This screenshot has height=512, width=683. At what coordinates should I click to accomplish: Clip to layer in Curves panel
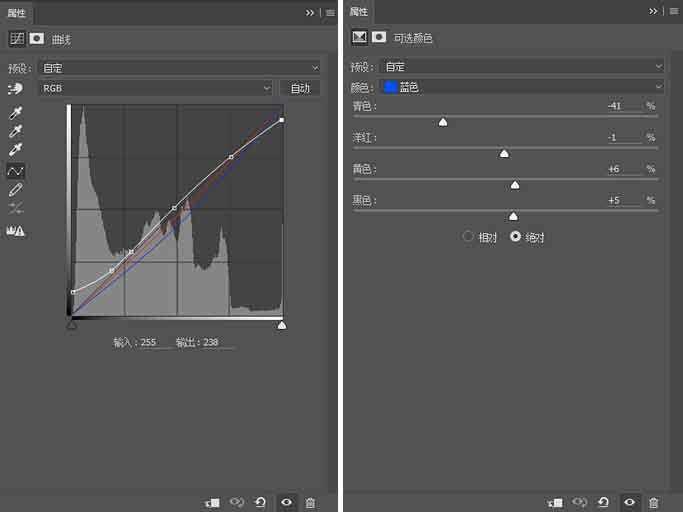pyautogui.click(x=213, y=503)
